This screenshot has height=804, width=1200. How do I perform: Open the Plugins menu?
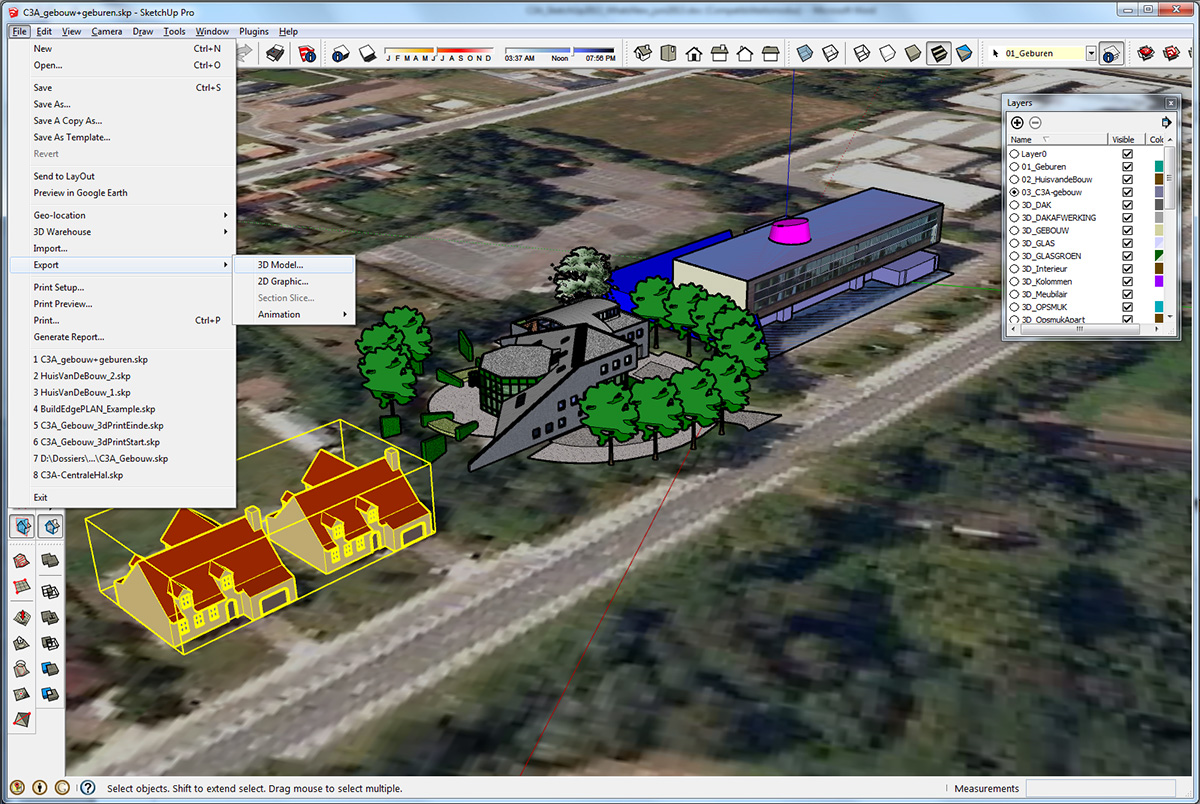click(x=254, y=31)
